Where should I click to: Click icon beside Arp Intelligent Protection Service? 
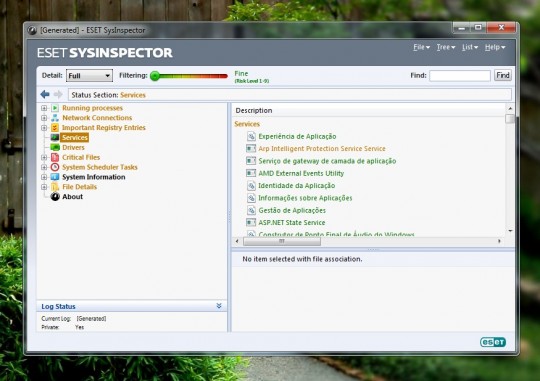click(x=251, y=148)
